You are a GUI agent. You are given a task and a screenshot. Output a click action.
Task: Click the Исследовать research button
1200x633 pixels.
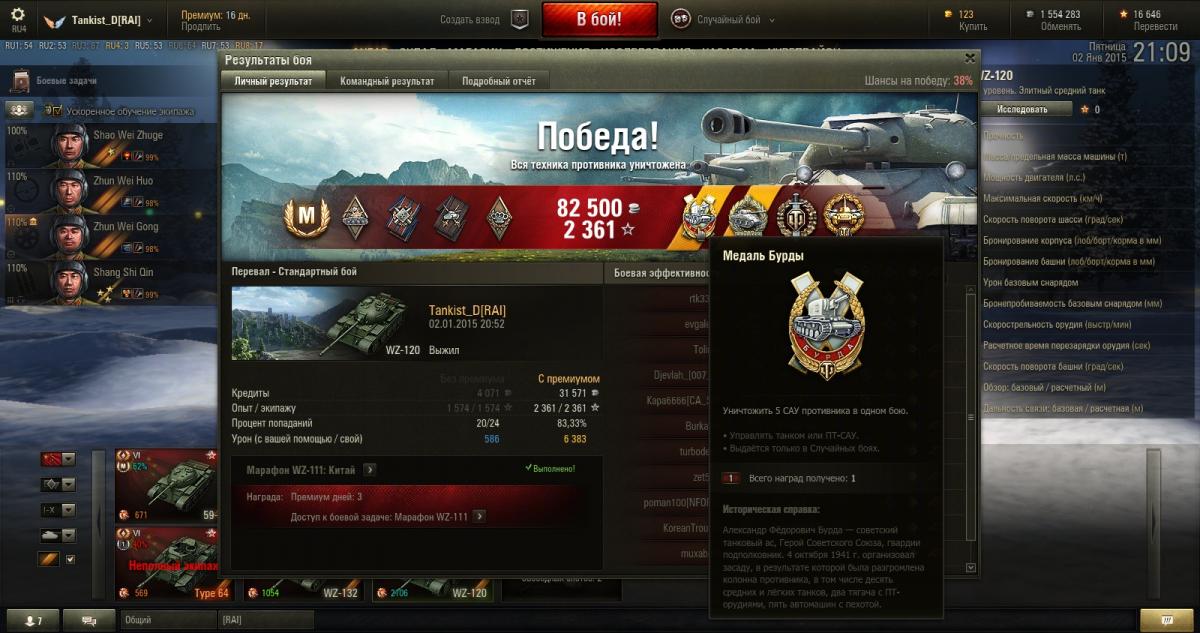pos(1022,109)
